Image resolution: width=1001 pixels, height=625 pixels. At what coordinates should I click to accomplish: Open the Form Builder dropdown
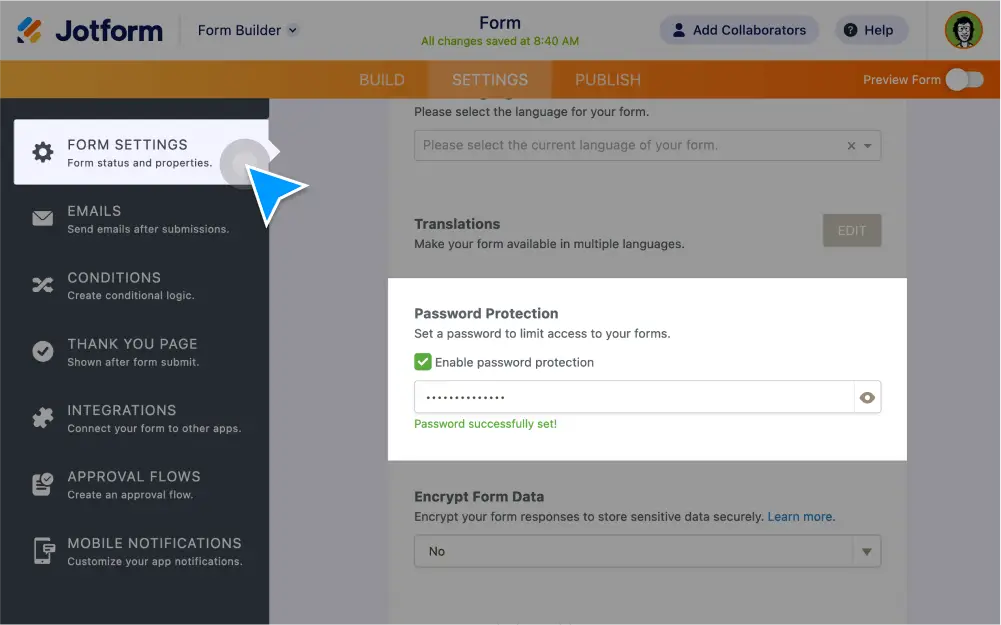tap(246, 30)
